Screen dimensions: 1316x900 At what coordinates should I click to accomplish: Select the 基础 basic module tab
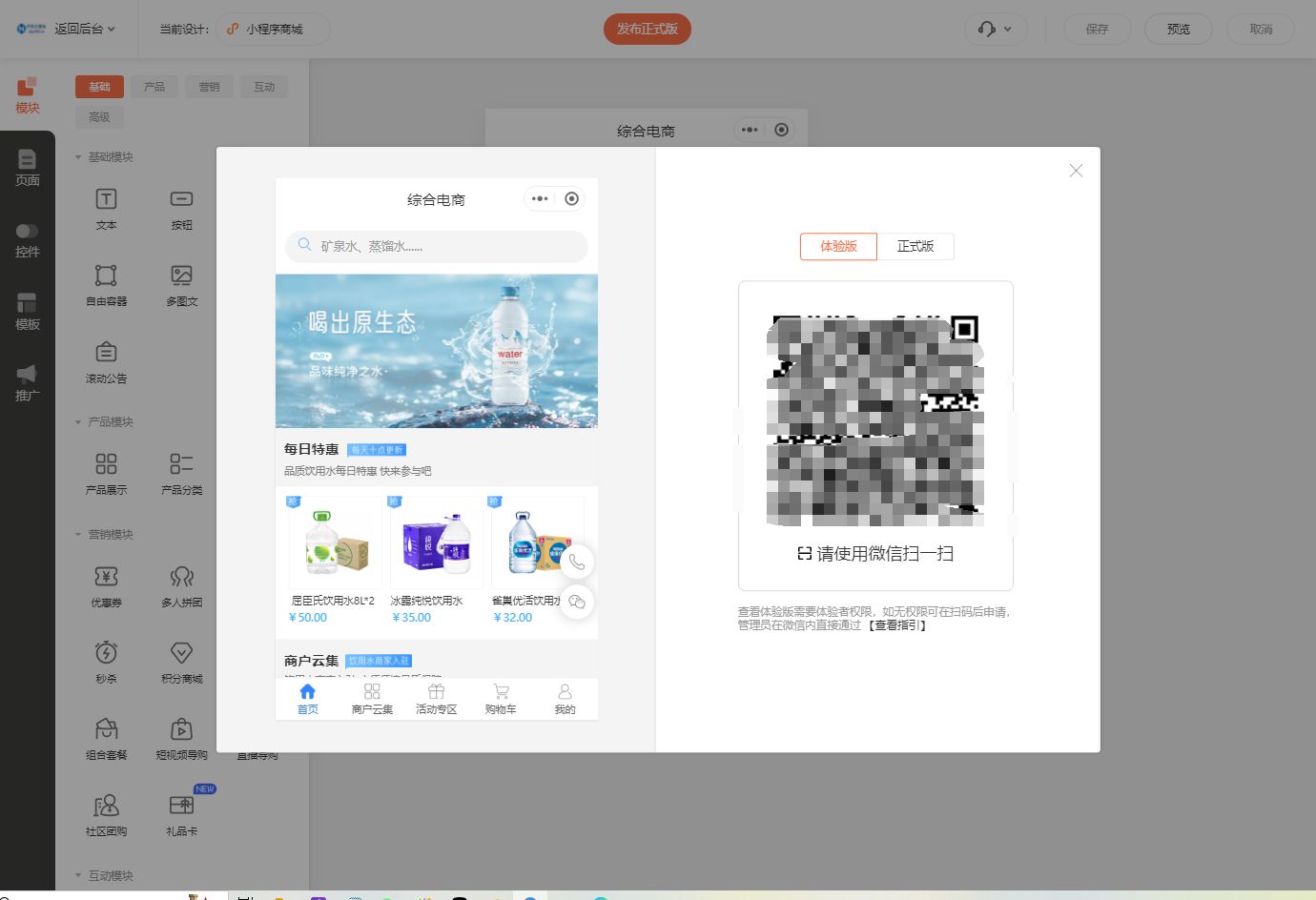[99, 87]
